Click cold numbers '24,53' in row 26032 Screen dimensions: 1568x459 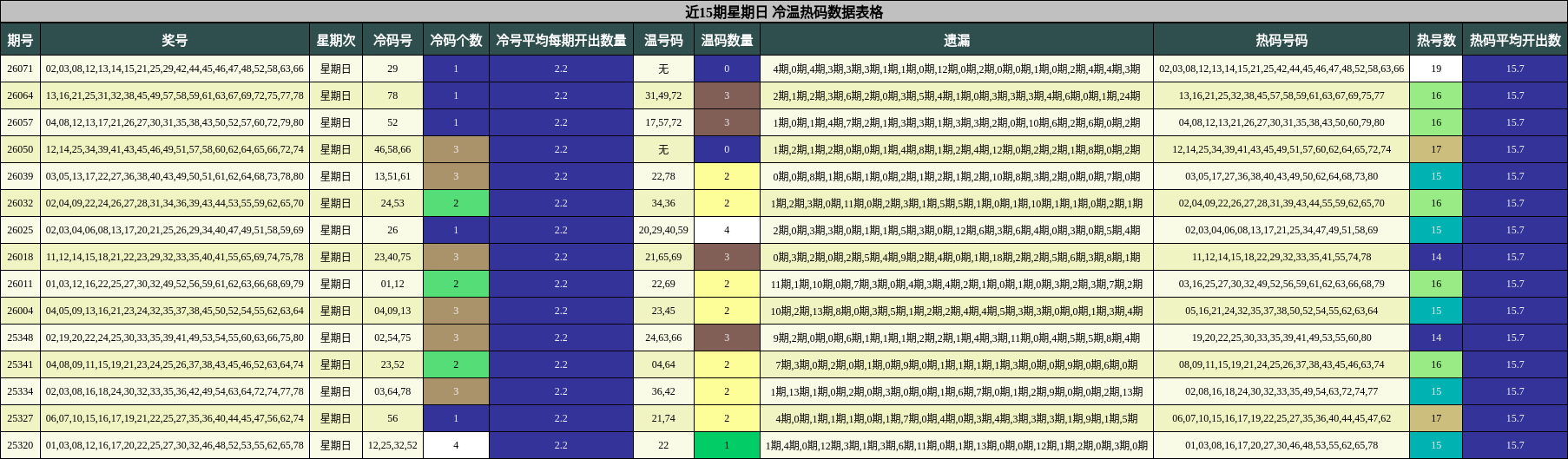(x=392, y=203)
